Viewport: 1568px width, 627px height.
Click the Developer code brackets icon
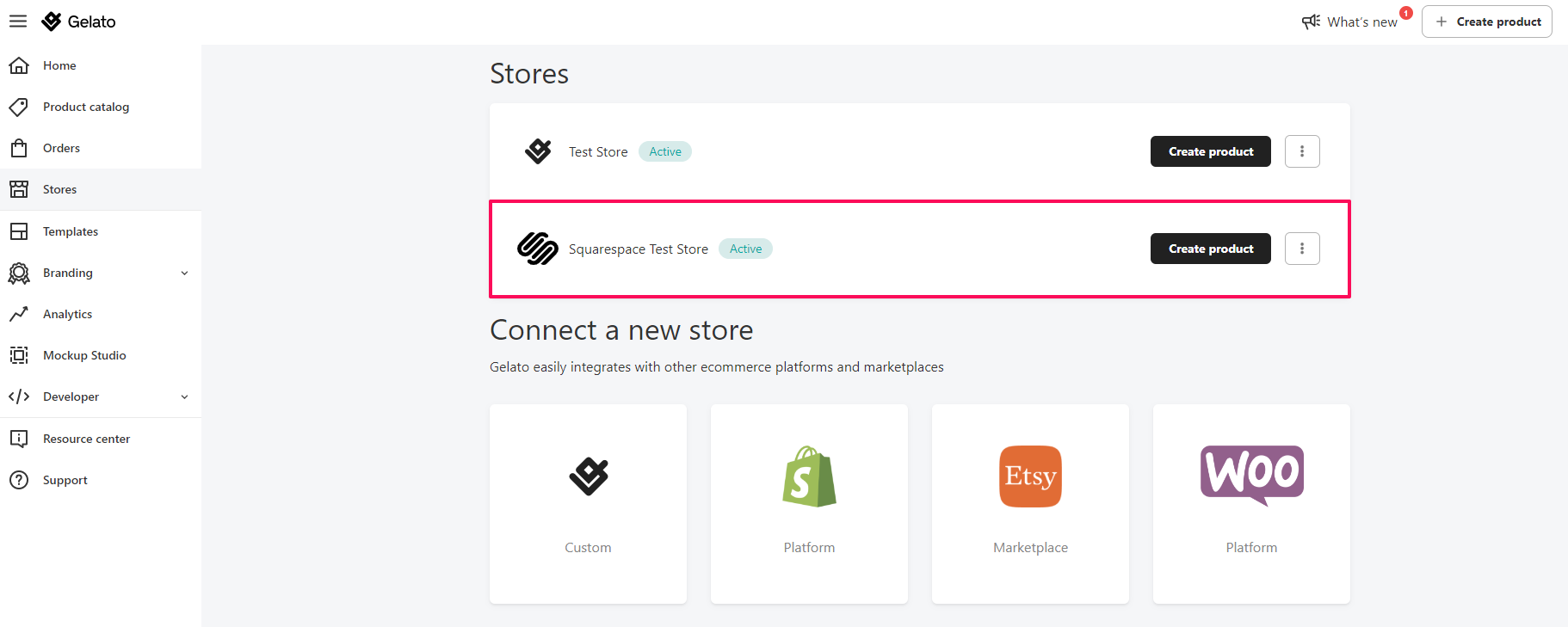coord(19,396)
